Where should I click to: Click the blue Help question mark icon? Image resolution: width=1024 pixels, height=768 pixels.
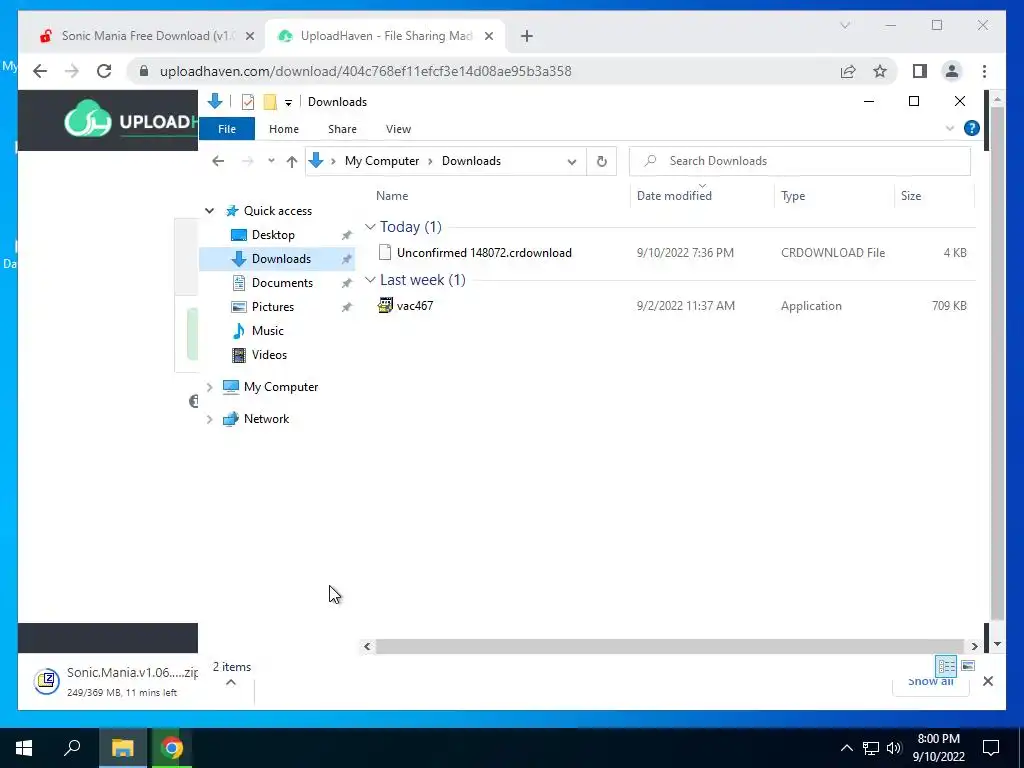pyautogui.click(x=972, y=128)
